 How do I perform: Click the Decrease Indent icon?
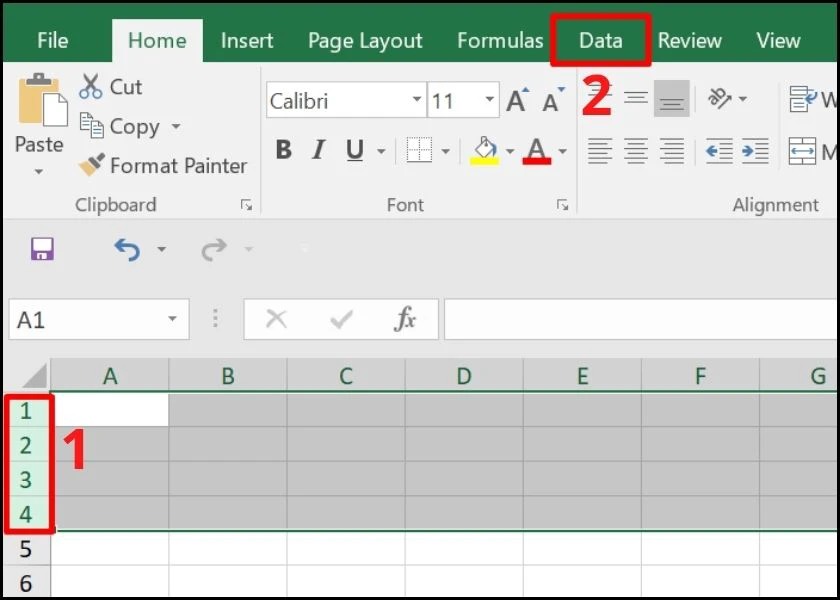(x=719, y=151)
